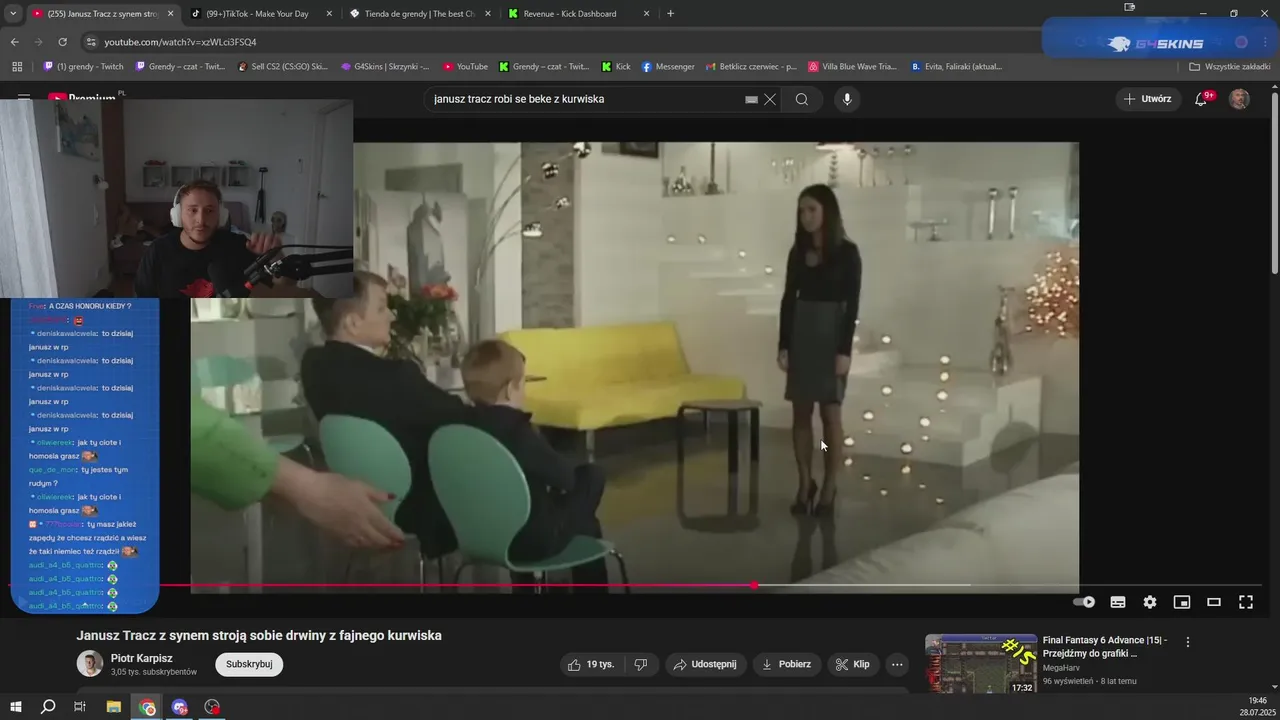Enable miniplayer mode
This screenshot has width=1280, height=720.
point(1182,602)
